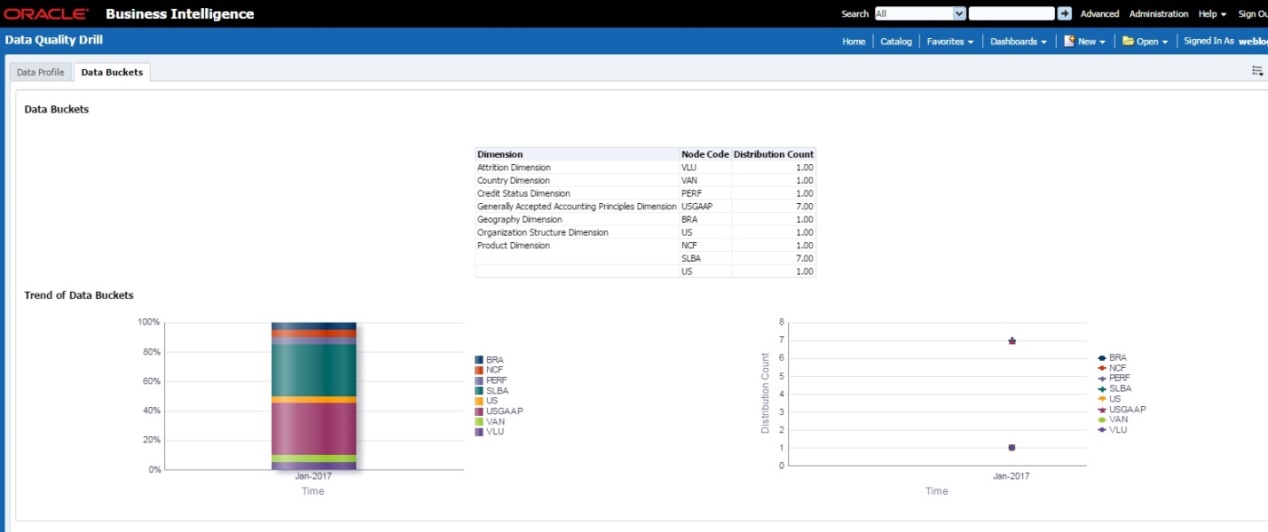Click the Node Code column header
The image size is (1268, 532).
pos(705,154)
